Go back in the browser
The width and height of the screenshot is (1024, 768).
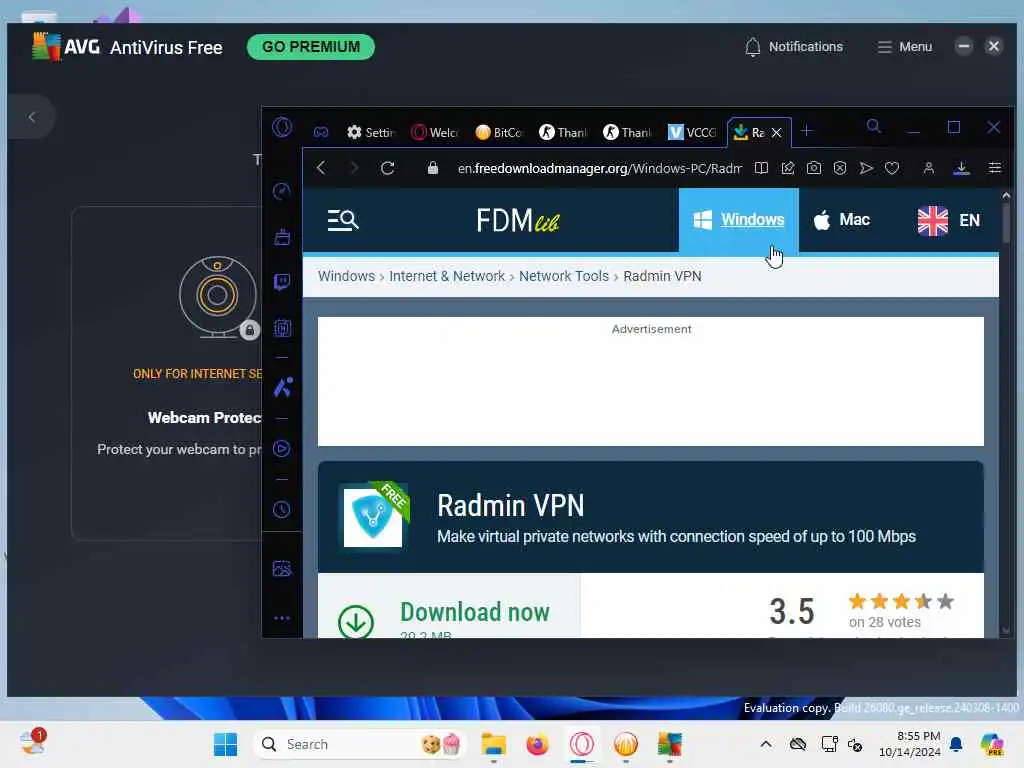pyautogui.click(x=321, y=168)
